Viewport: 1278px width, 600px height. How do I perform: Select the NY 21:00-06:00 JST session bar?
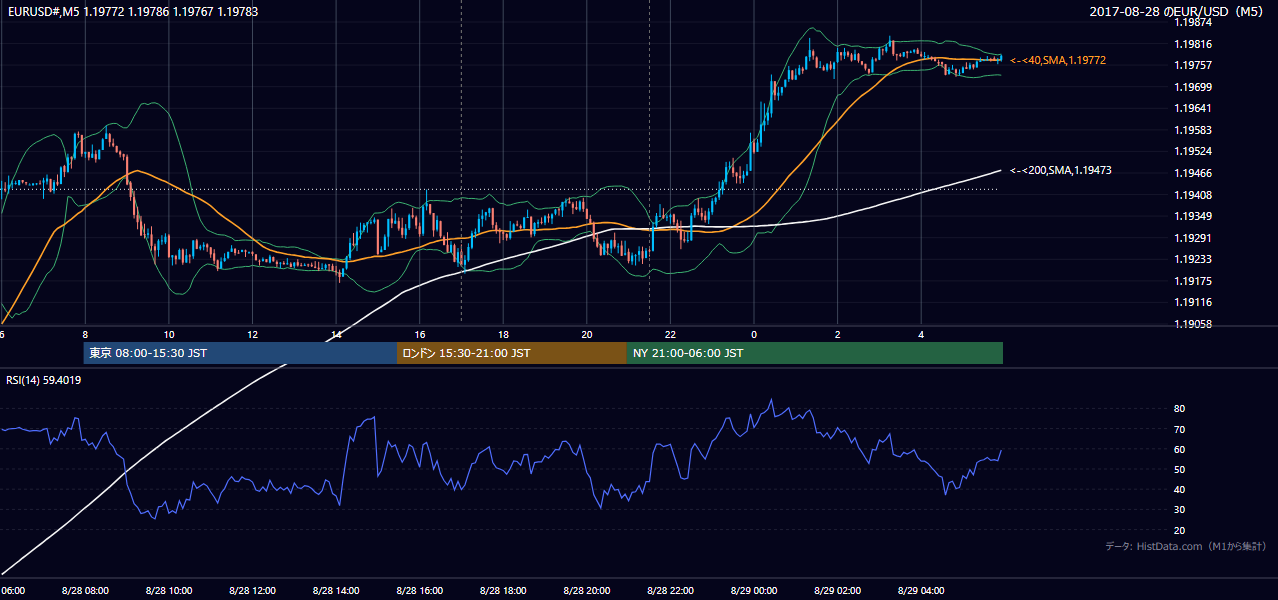(x=815, y=353)
